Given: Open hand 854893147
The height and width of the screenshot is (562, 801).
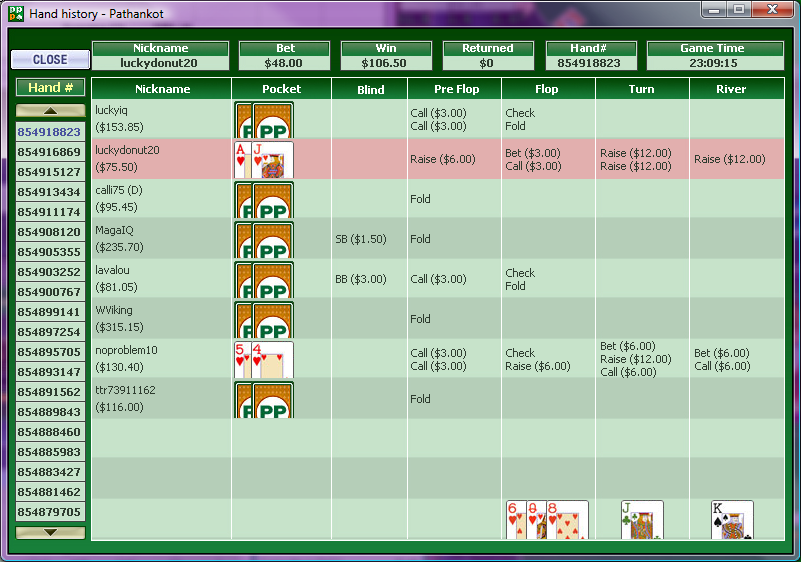Looking at the screenshot, I should (x=49, y=372).
